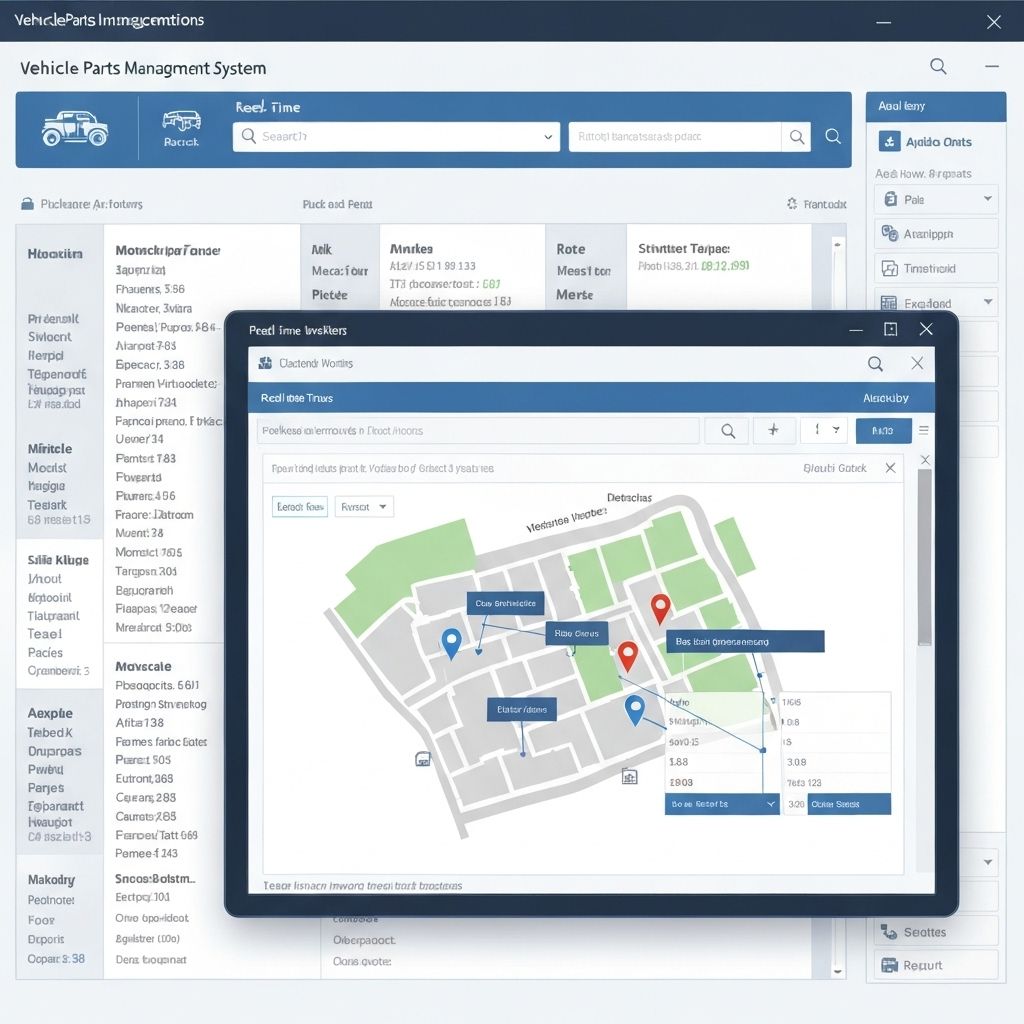
Task: Click the plus button in popup toolbar
Action: [x=772, y=431]
